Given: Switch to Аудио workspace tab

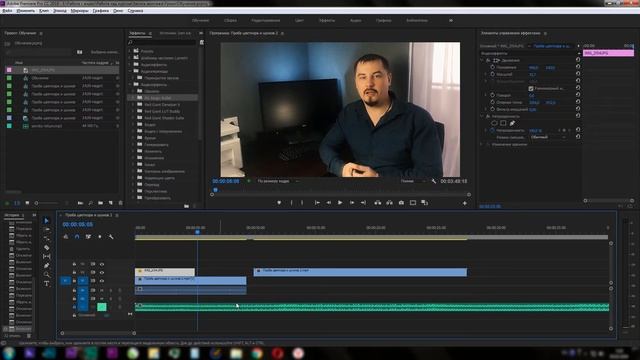Looking at the screenshot, I should pyautogui.click(x=356, y=20).
